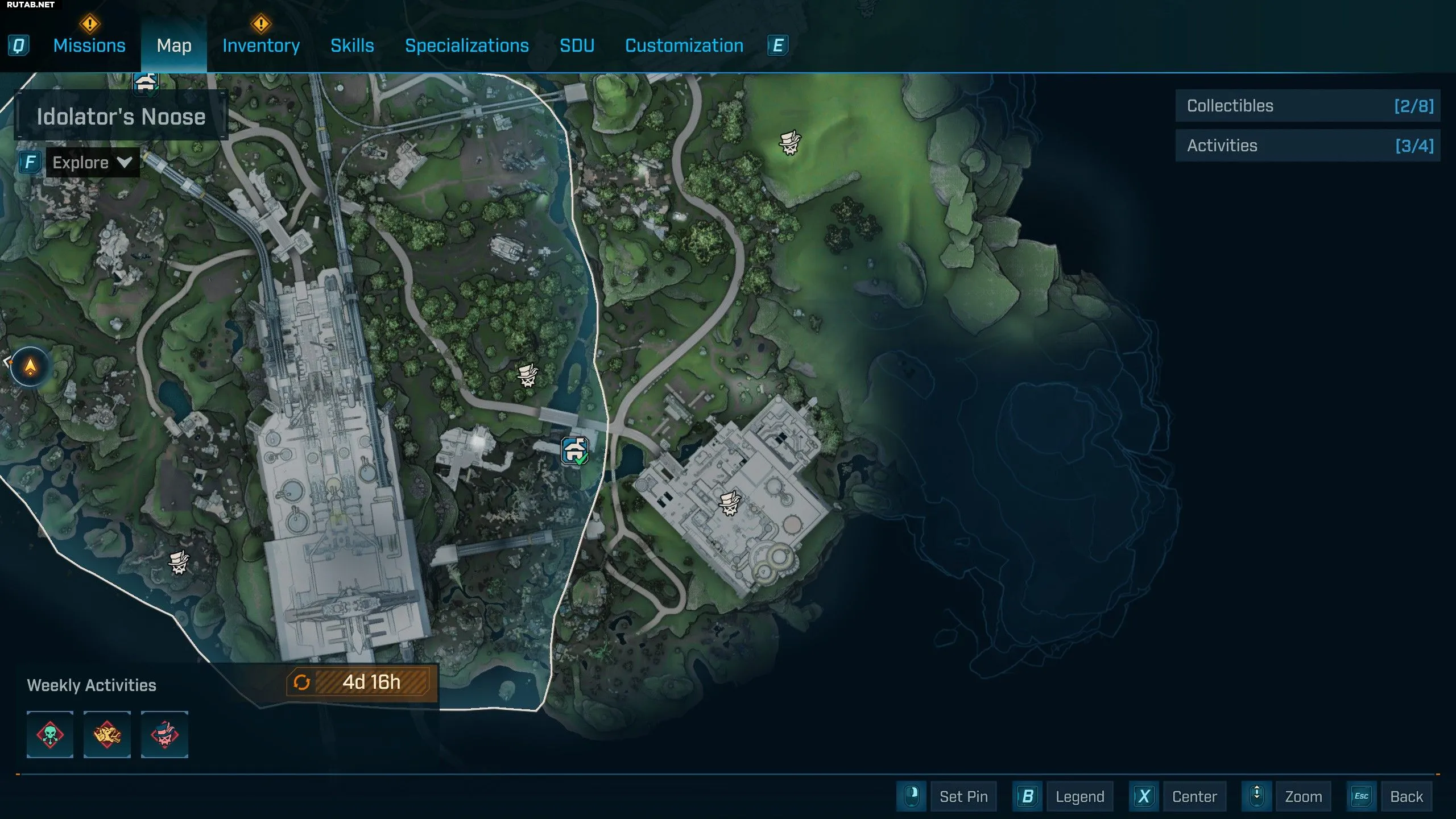Click the skull marker in the southwest swamp

coord(179,562)
